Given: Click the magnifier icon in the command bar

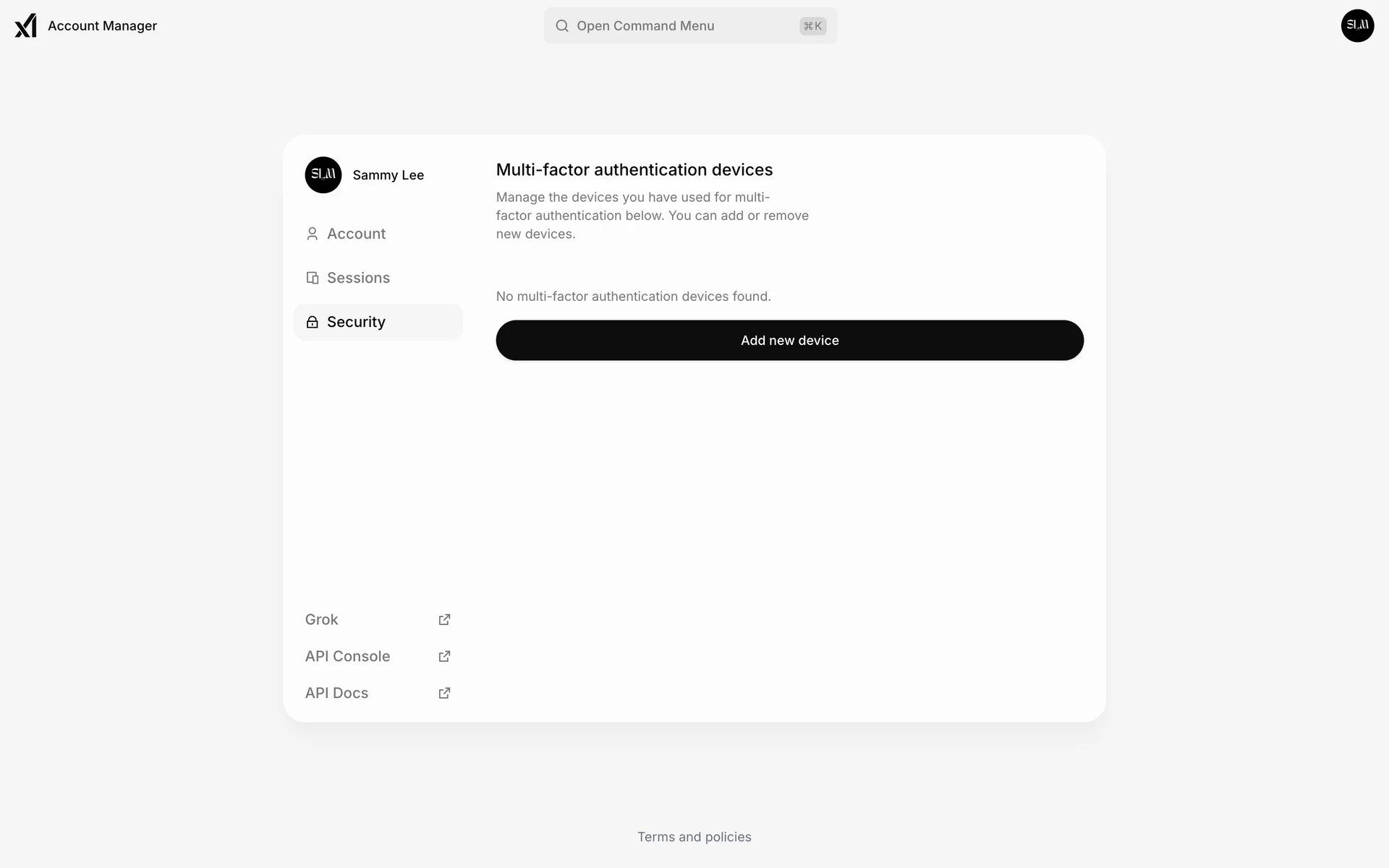Looking at the screenshot, I should [x=562, y=26].
